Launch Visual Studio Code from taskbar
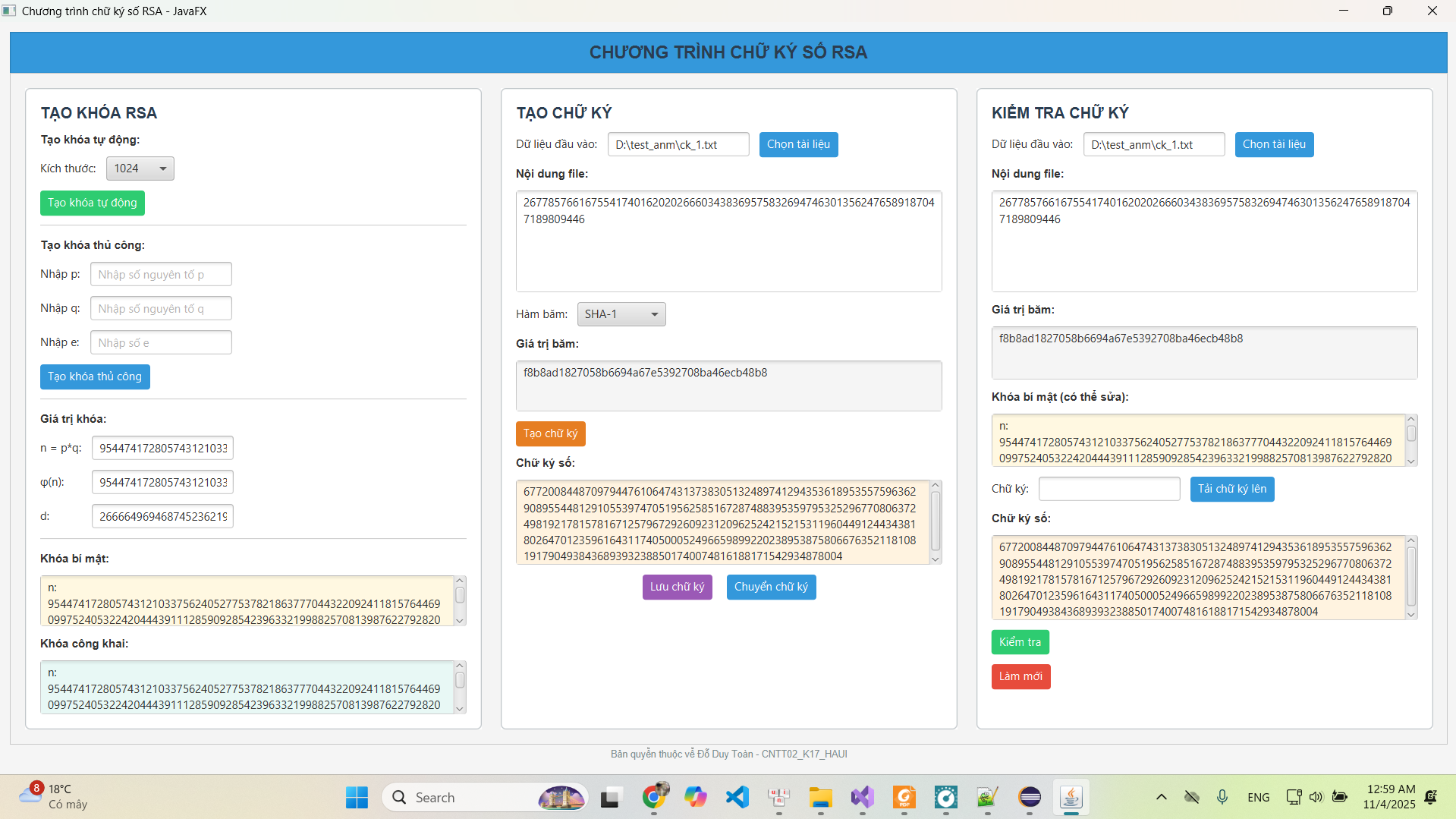 coord(737,797)
